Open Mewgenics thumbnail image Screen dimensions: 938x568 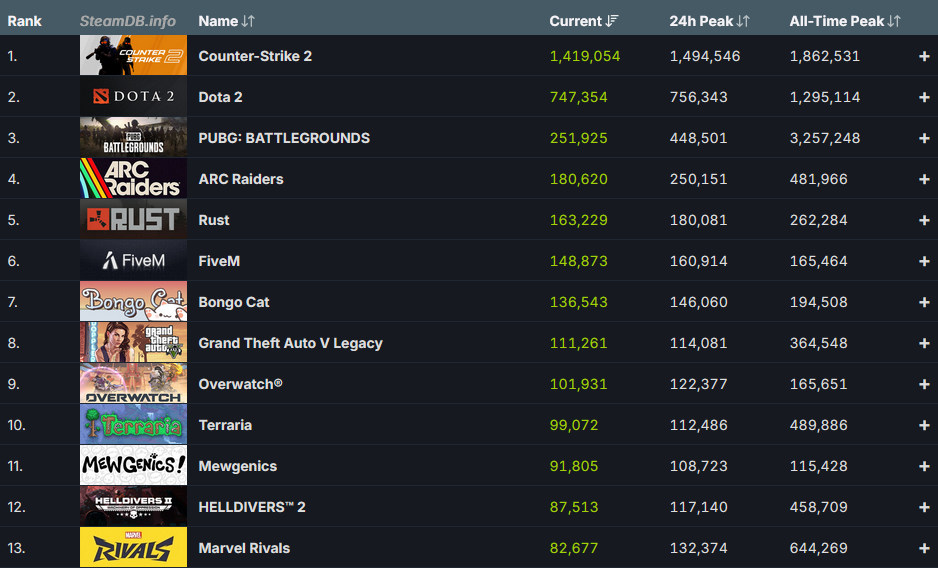pos(133,465)
